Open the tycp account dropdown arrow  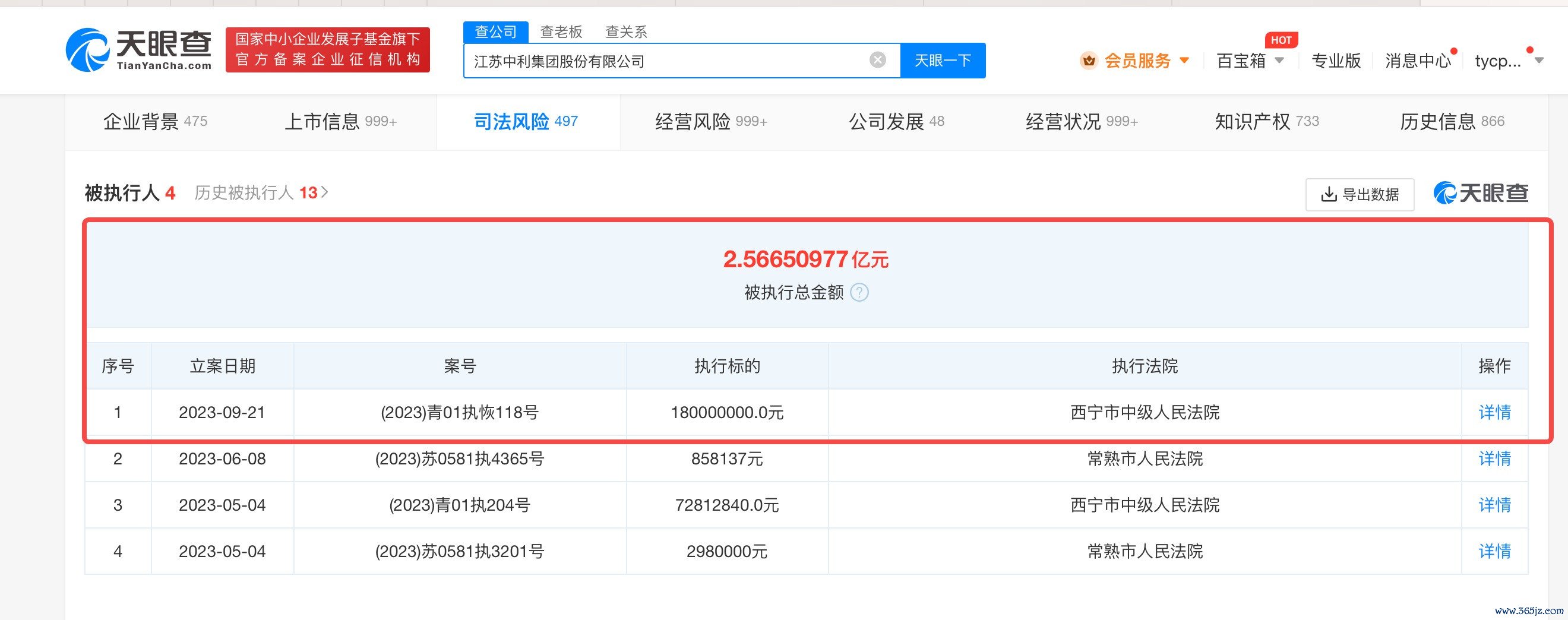coord(1539,60)
